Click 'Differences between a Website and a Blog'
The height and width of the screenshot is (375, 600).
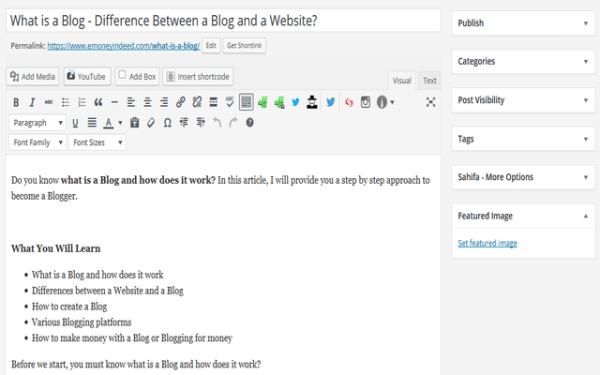(108, 291)
